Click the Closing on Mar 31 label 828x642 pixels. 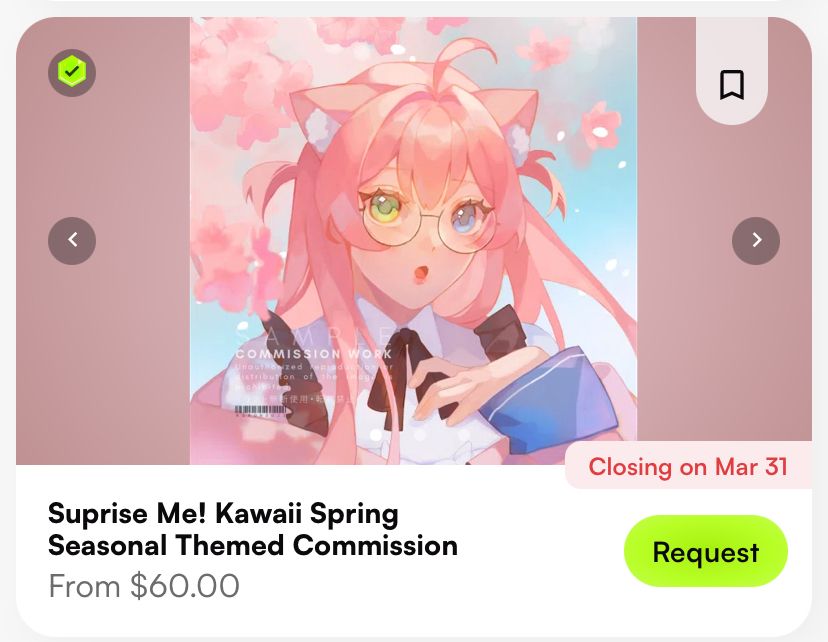tap(688, 467)
